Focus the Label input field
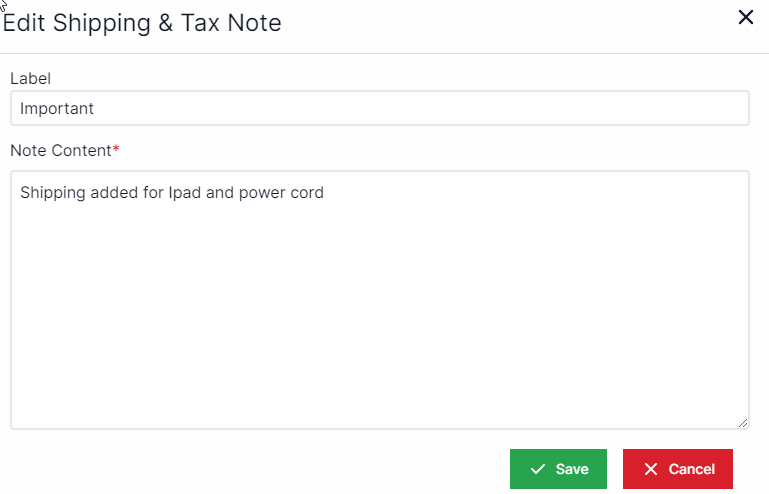 tap(379, 109)
